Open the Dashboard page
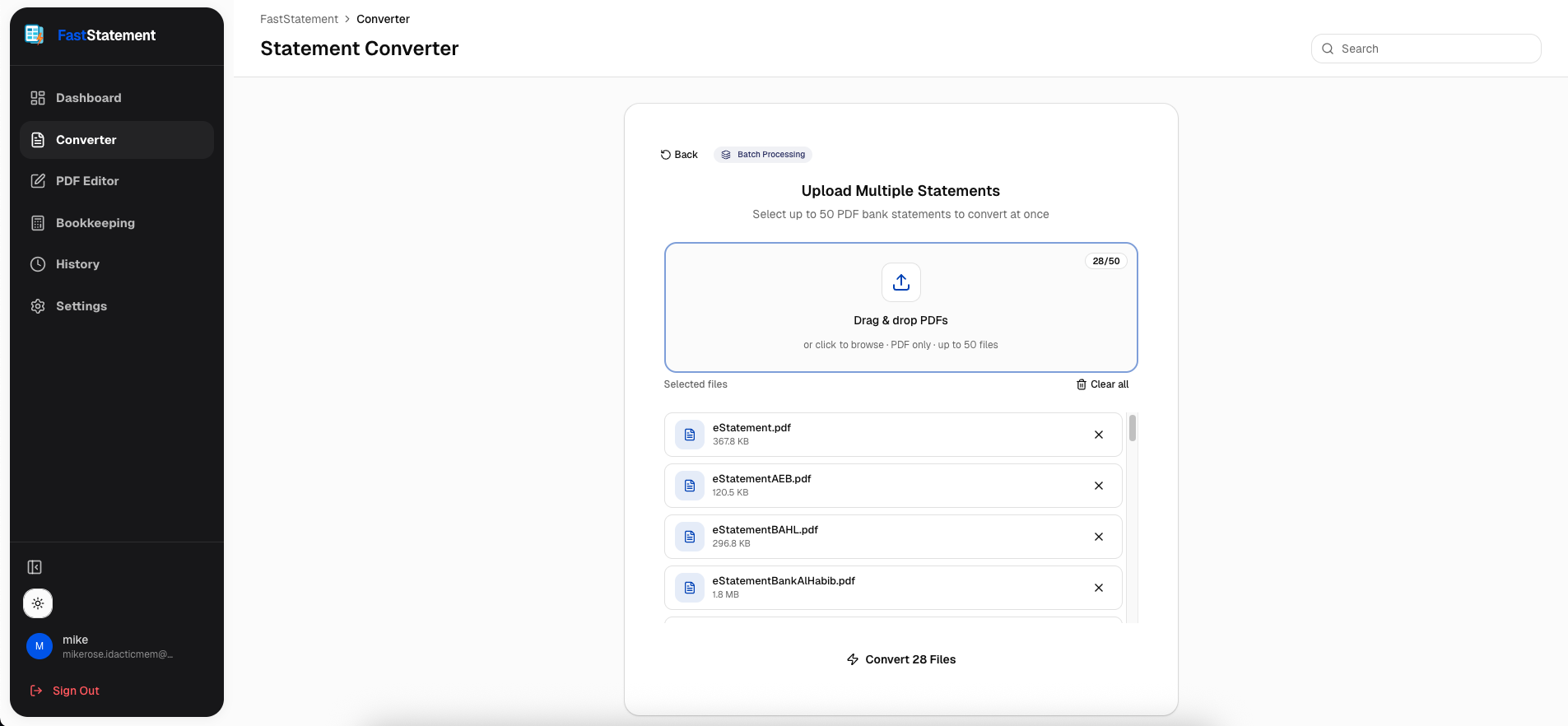1568x726 pixels. (x=88, y=98)
